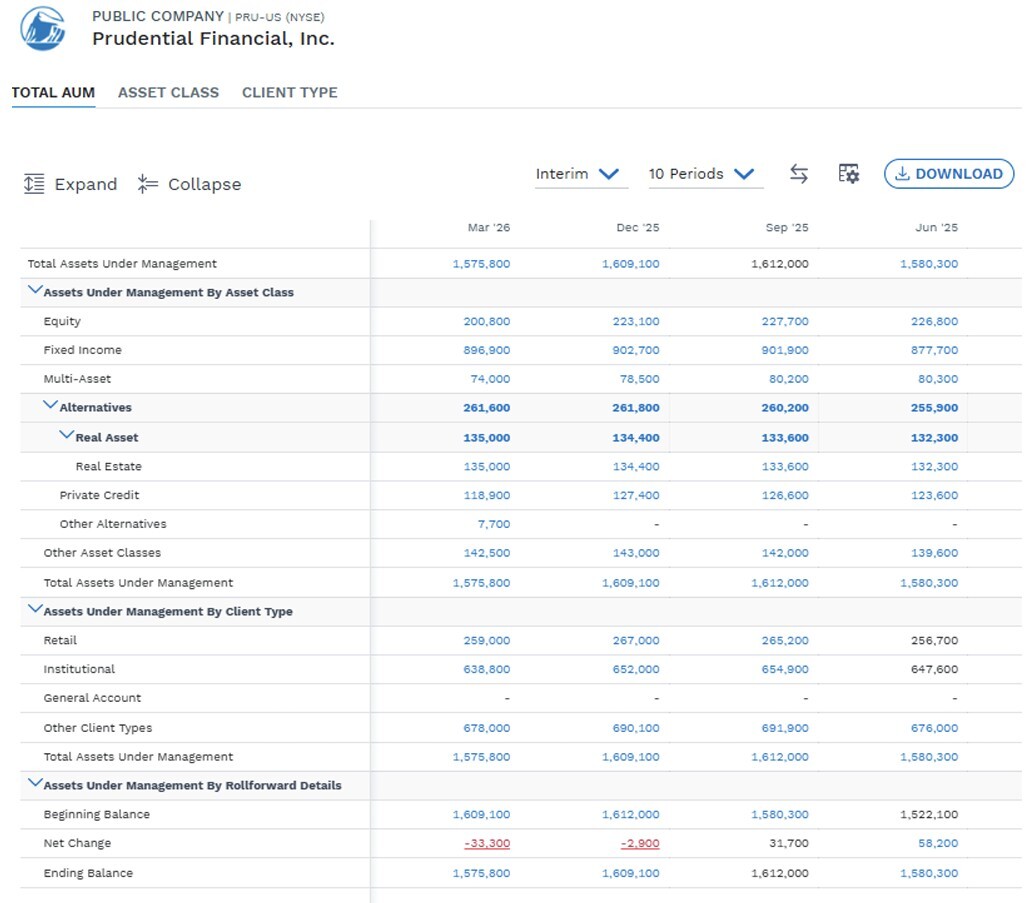Collapse Assets Under Management By Asset Class
The height and width of the screenshot is (903, 1031).
coord(35,290)
